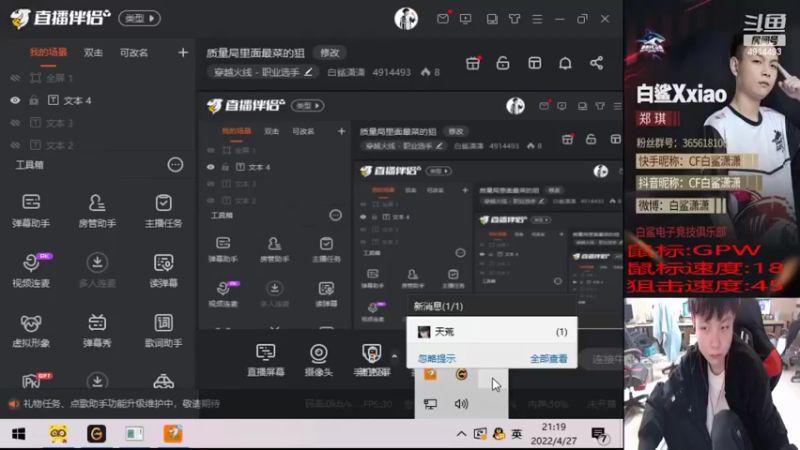Show hidden tray icons chevron on taskbar
This screenshot has height=450, width=800.
pyautogui.click(x=461, y=434)
